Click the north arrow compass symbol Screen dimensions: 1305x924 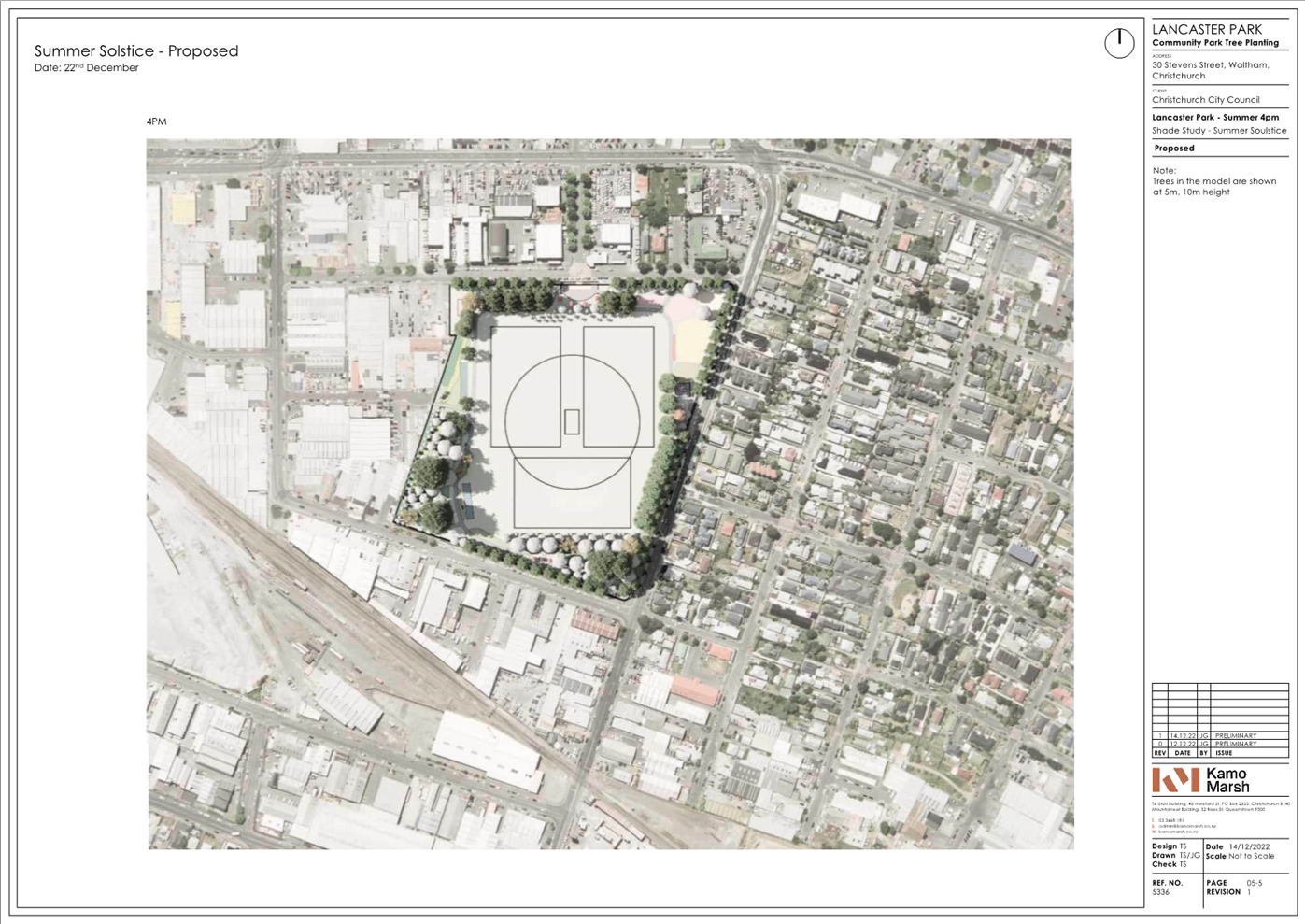point(1119,42)
